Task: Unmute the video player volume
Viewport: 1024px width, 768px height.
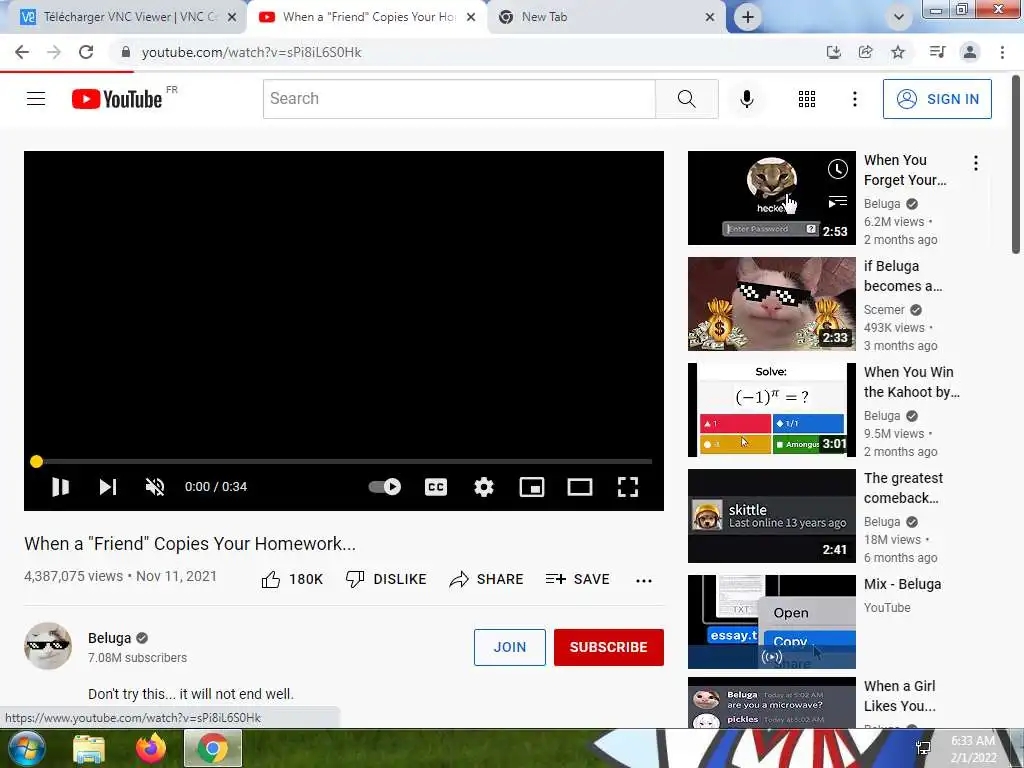Action: (x=155, y=487)
